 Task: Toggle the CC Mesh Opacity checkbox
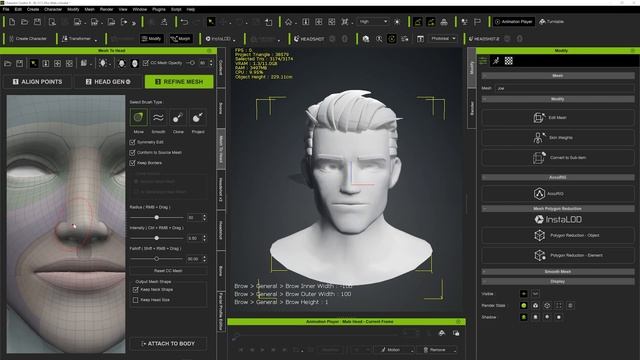(146, 63)
